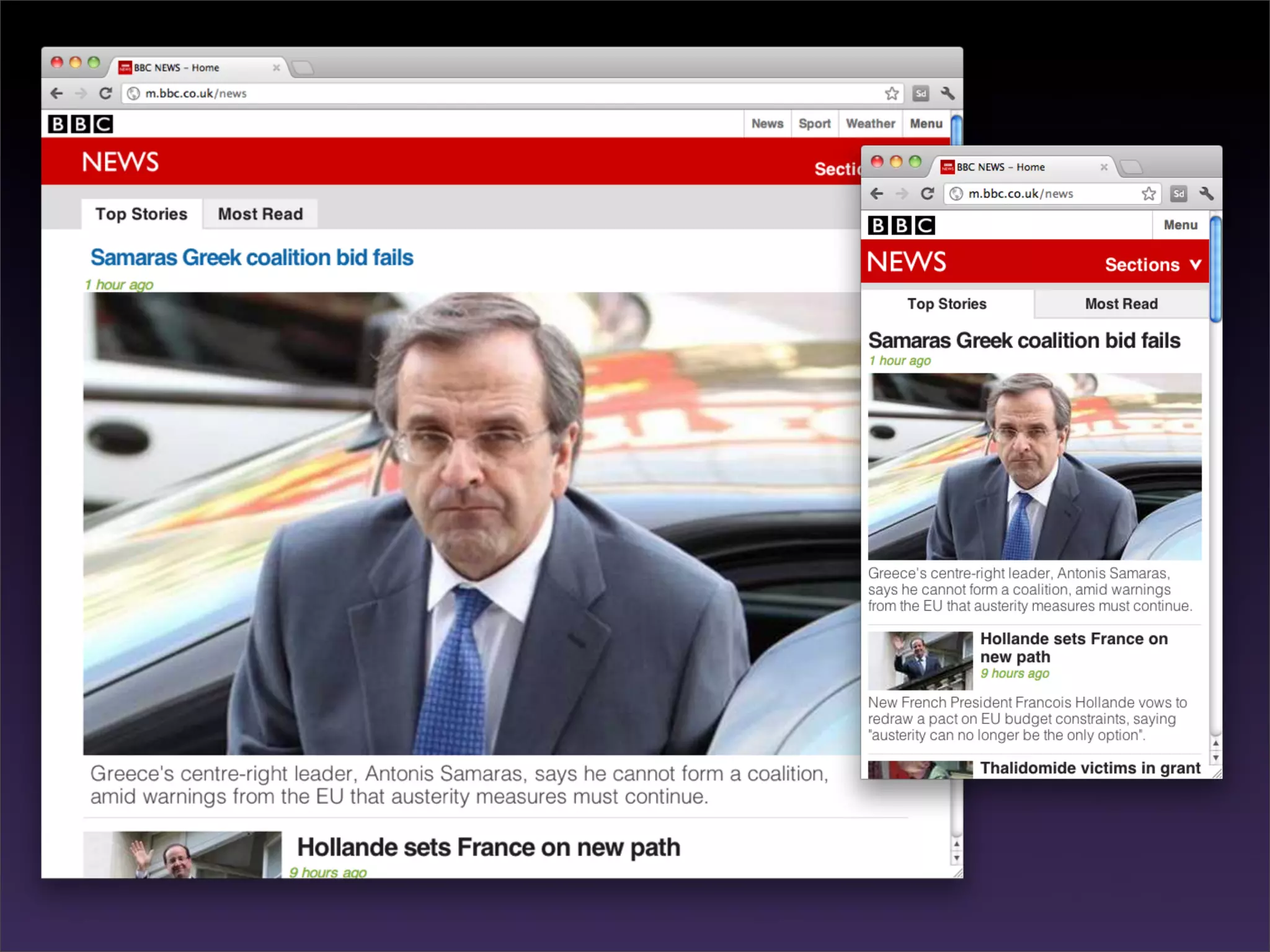This screenshot has width=1270, height=952.
Task: Reload page in the small browser window
Action: click(x=927, y=194)
